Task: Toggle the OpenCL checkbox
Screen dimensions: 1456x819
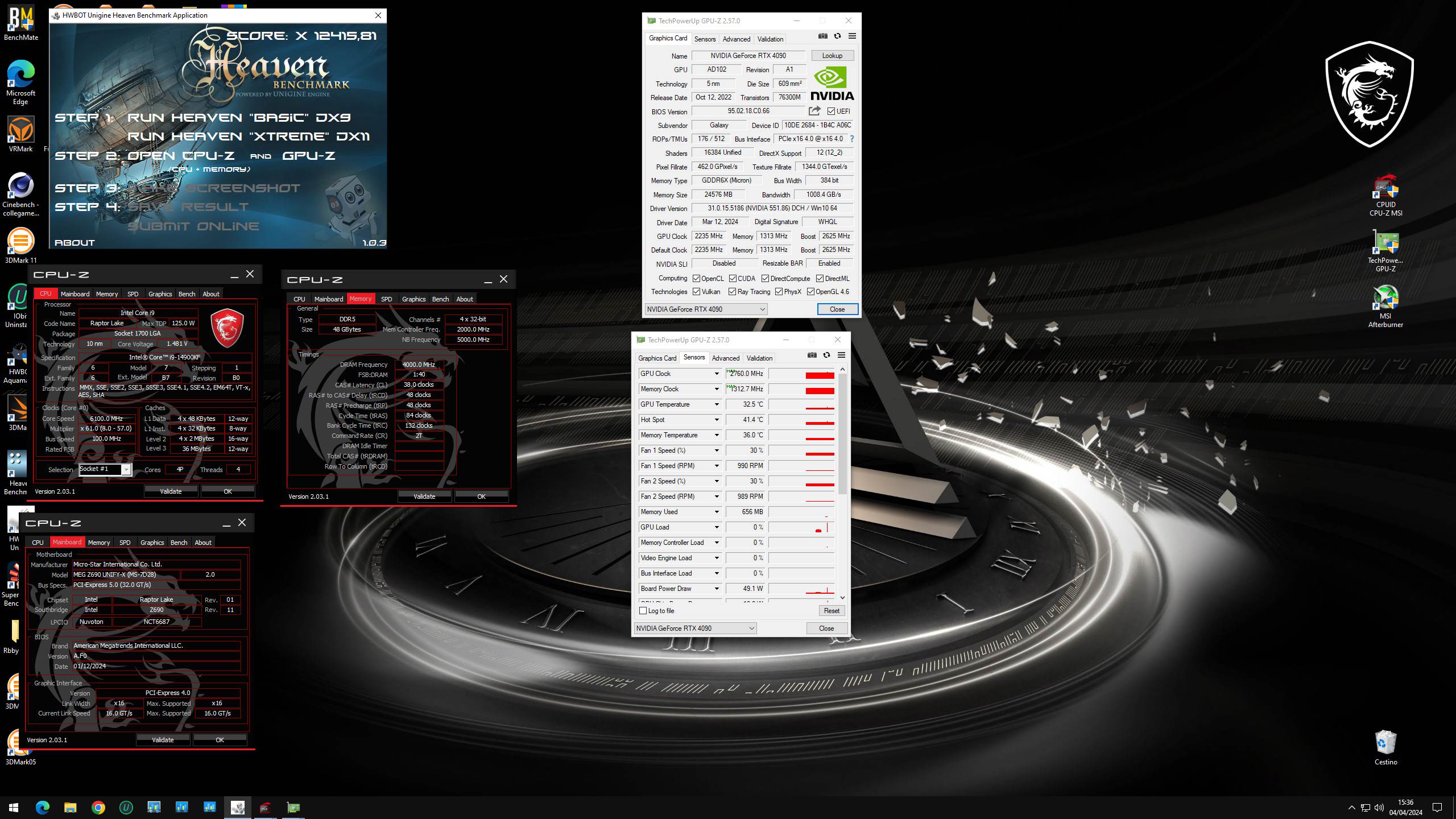Action: click(696, 279)
